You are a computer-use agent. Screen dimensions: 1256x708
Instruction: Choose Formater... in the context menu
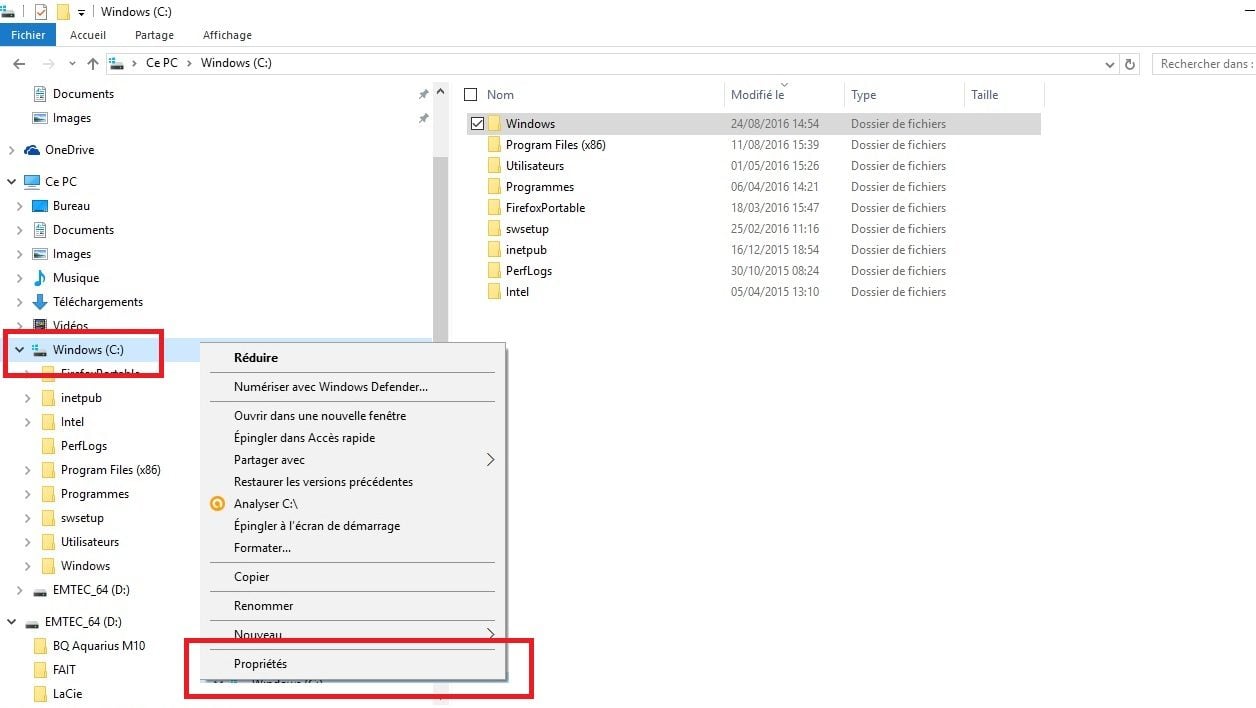262,548
